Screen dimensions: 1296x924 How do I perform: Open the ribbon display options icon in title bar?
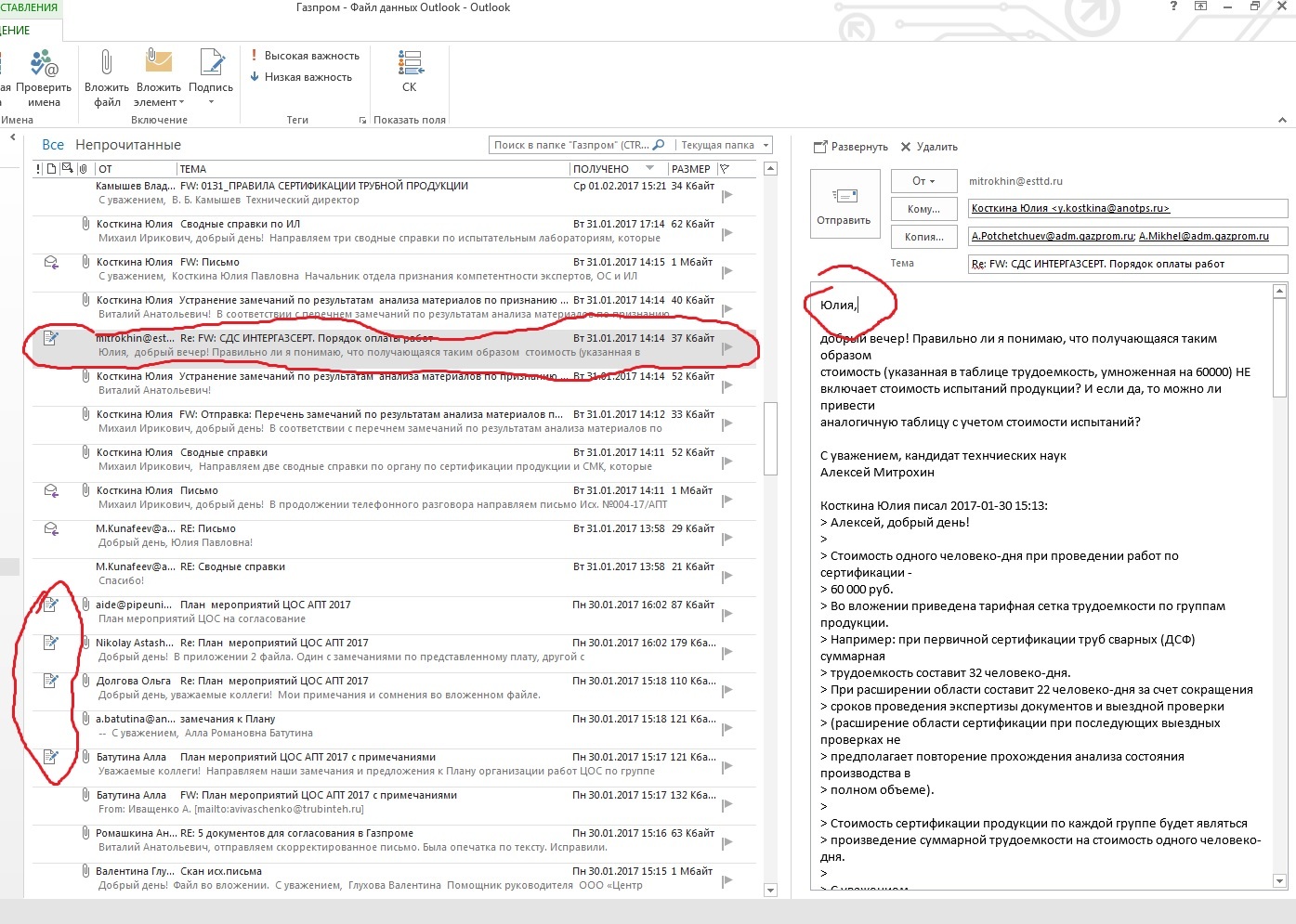point(1200,7)
